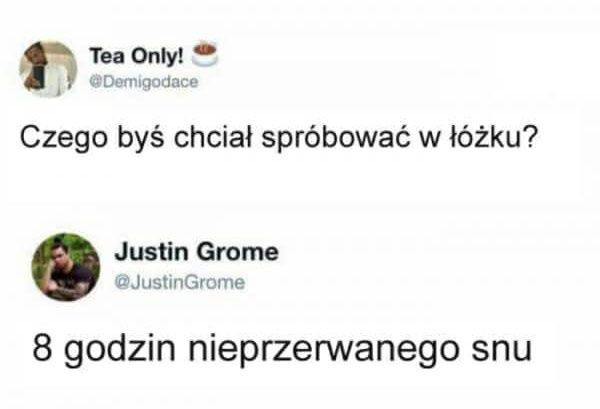Screen dimensions: 600x409
Task: Click the Justin Grome display name
Action: (197, 252)
